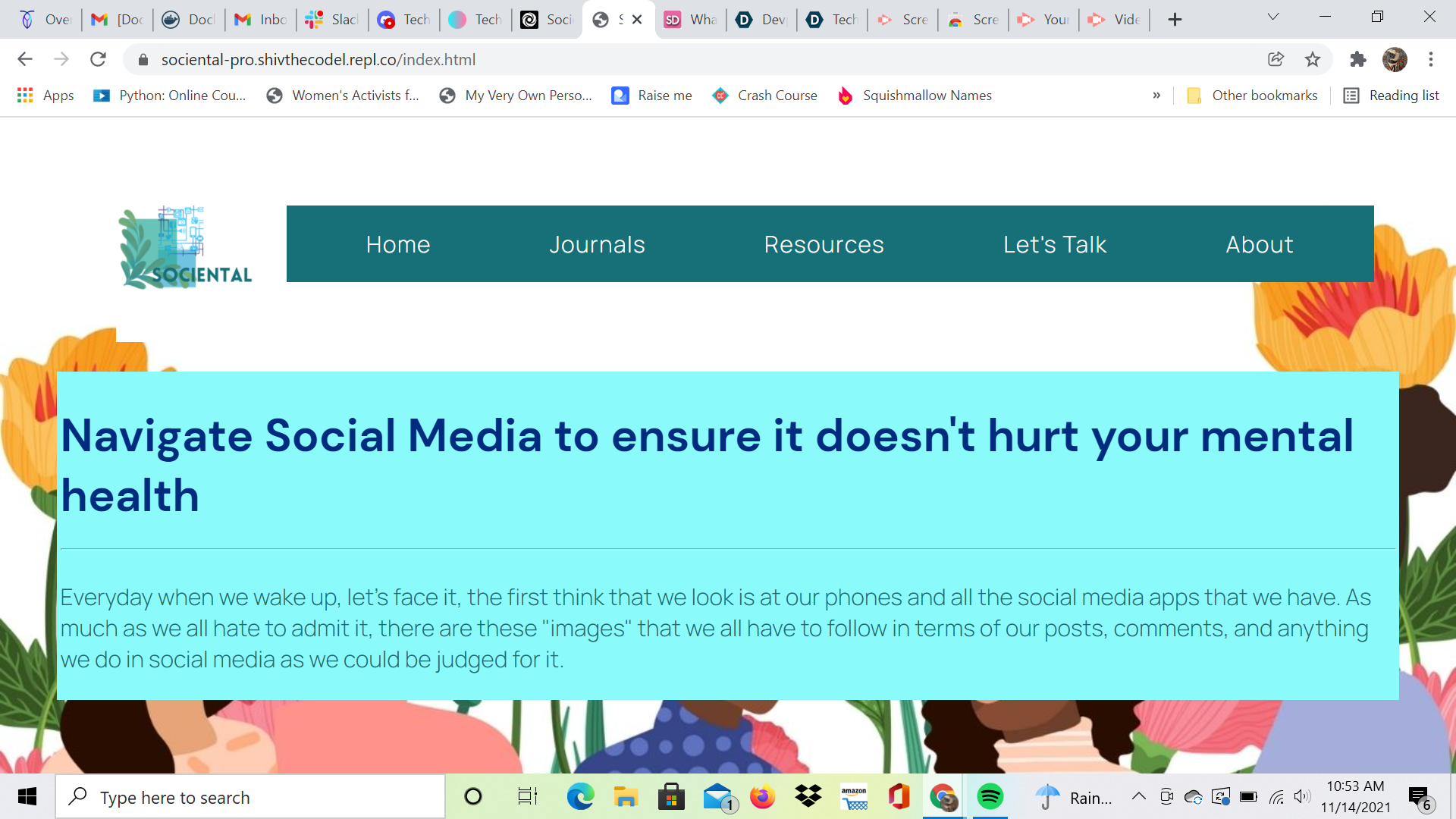Open a new browser tab
Image resolution: width=1456 pixels, height=819 pixels.
coord(1175,20)
